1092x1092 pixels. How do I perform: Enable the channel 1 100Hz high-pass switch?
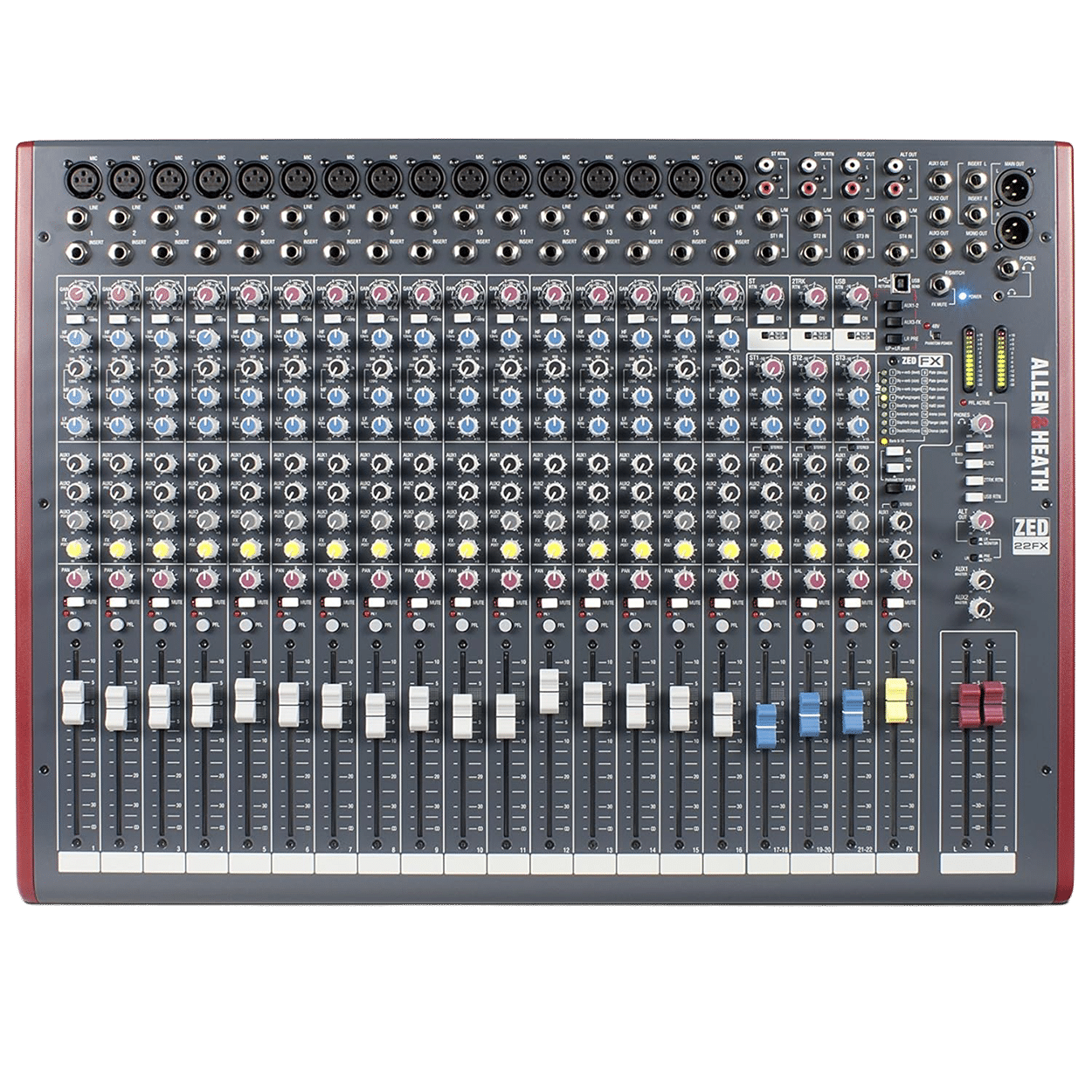click(75, 321)
